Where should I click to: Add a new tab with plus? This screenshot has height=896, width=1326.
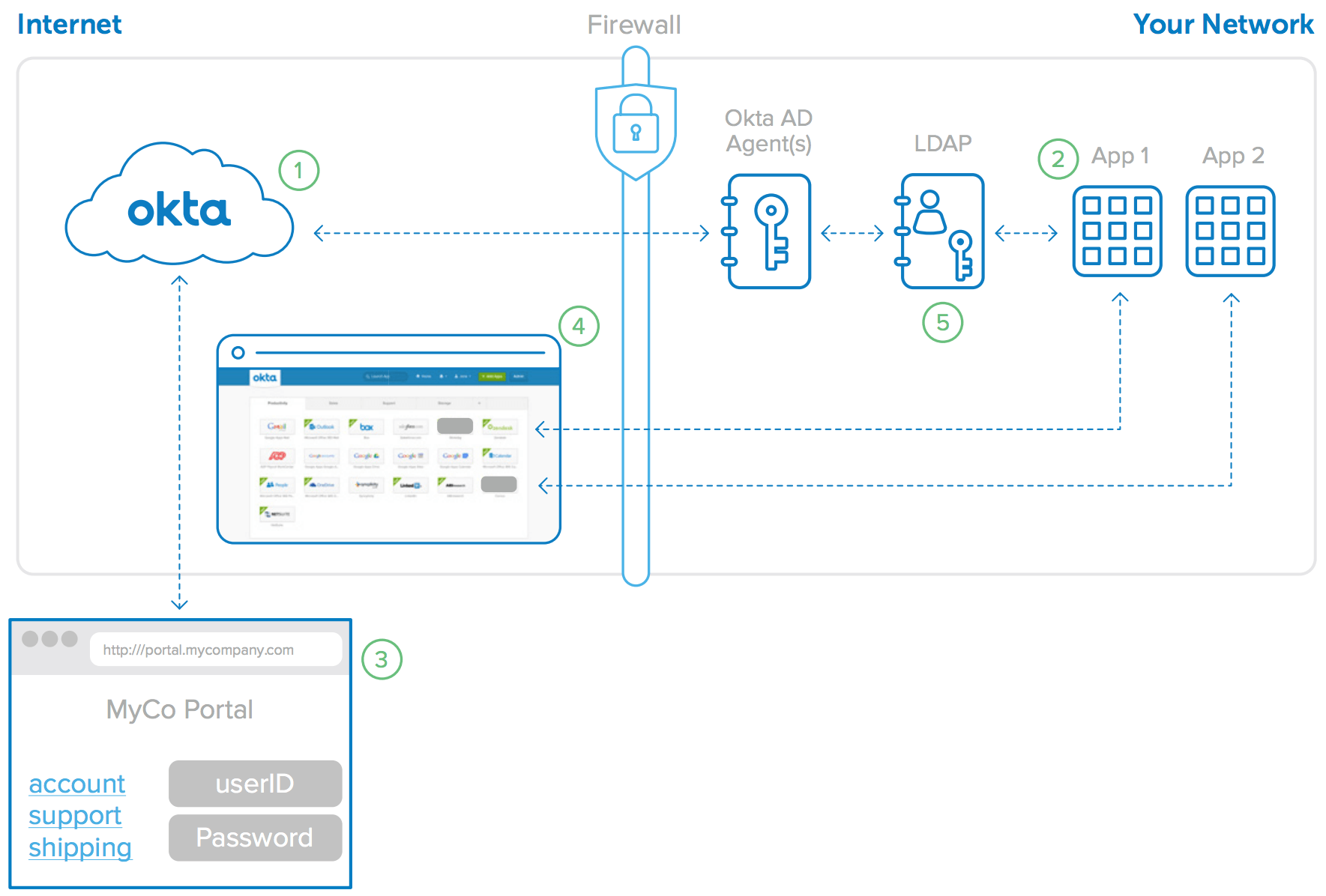479,403
